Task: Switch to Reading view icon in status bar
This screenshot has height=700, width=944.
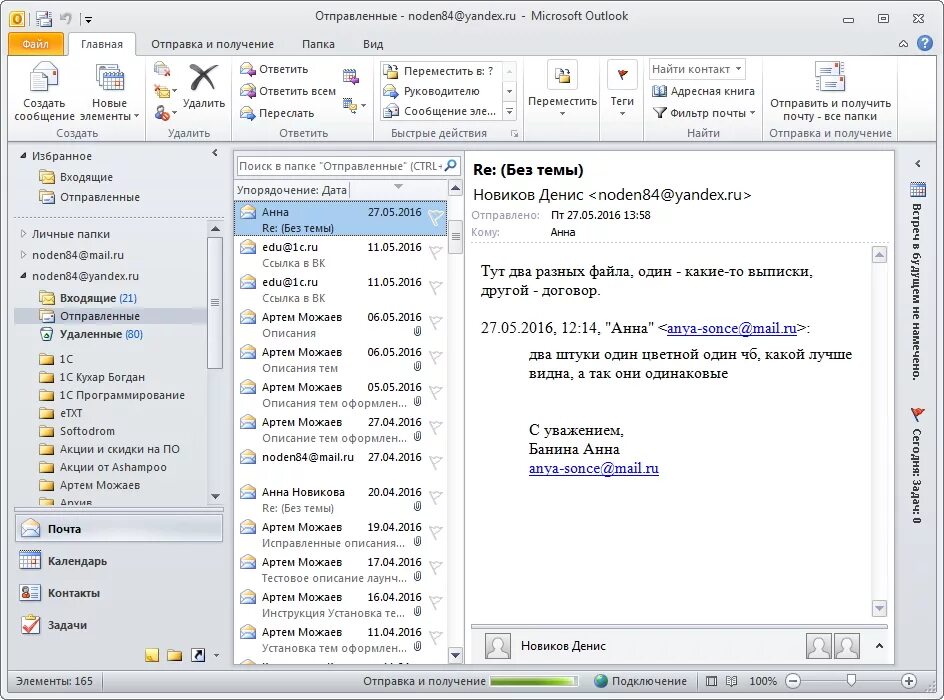Action: click(731, 681)
